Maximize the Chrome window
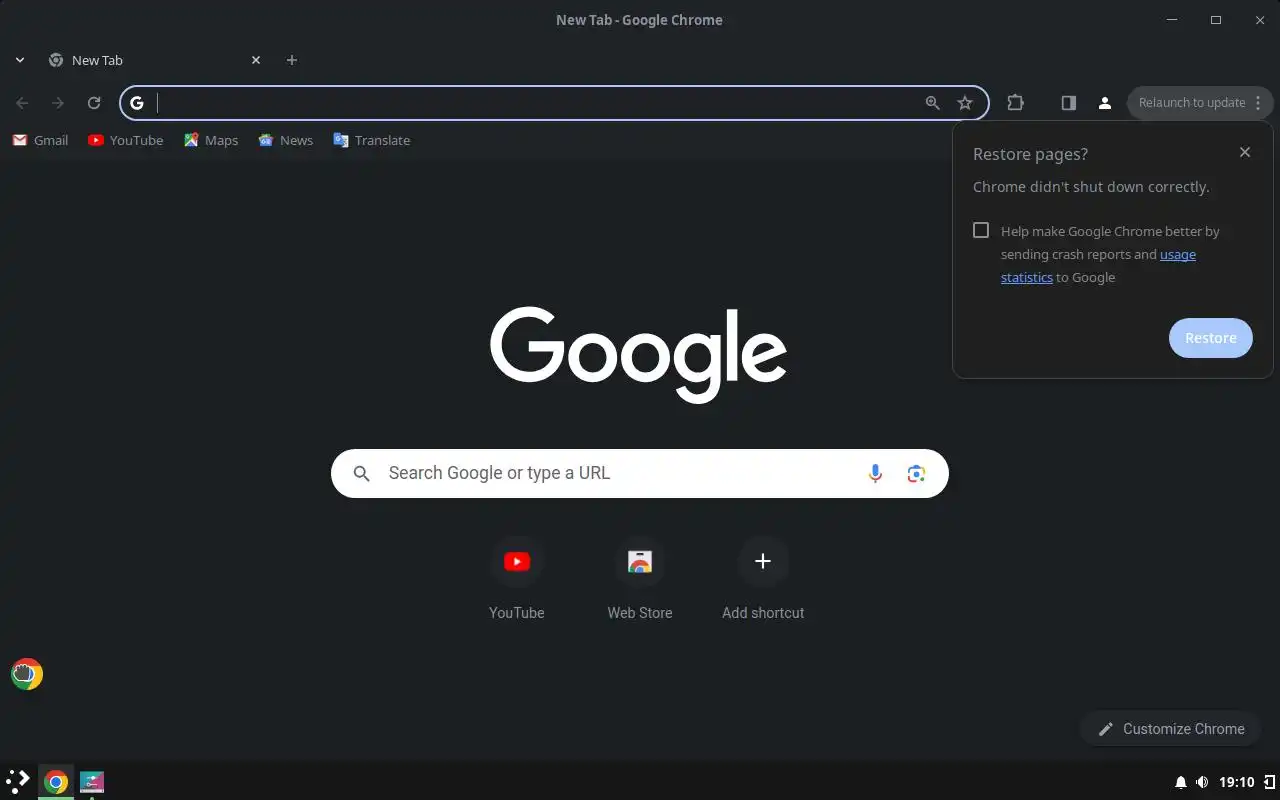This screenshot has height=800, width=1280. [1216, 20]
